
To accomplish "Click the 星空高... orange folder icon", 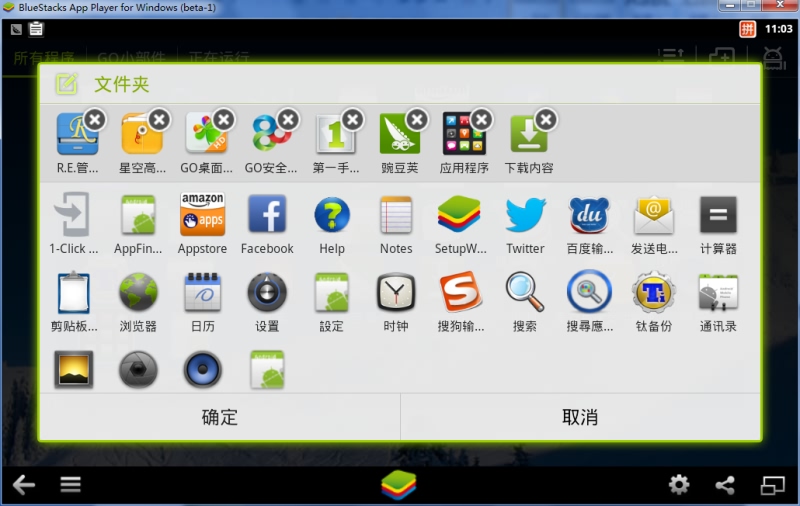I will pyautogui.click(x=141, y=135).
